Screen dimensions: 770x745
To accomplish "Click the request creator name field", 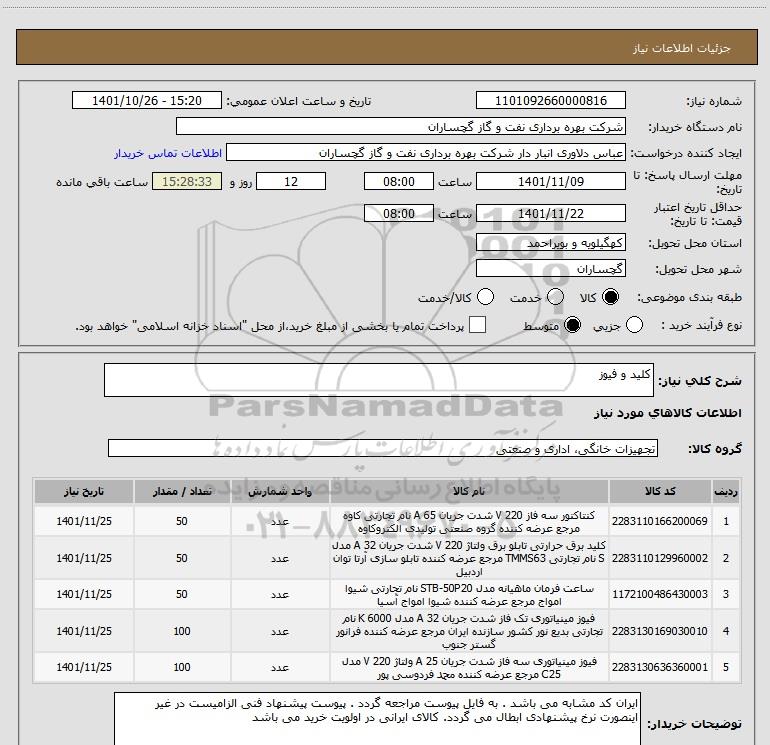I will tap(426, 153).
